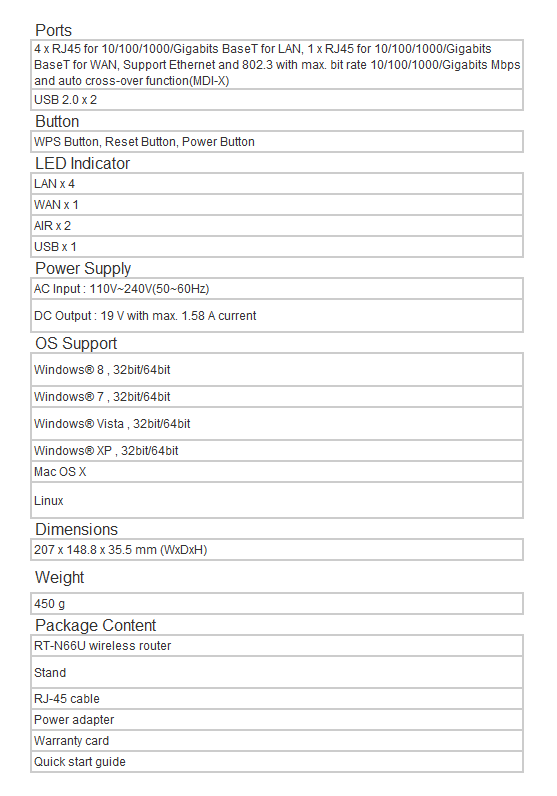Click the WPS Button, Reset Button row
Screen dimensions: 557x796
[x=277, y=142]
